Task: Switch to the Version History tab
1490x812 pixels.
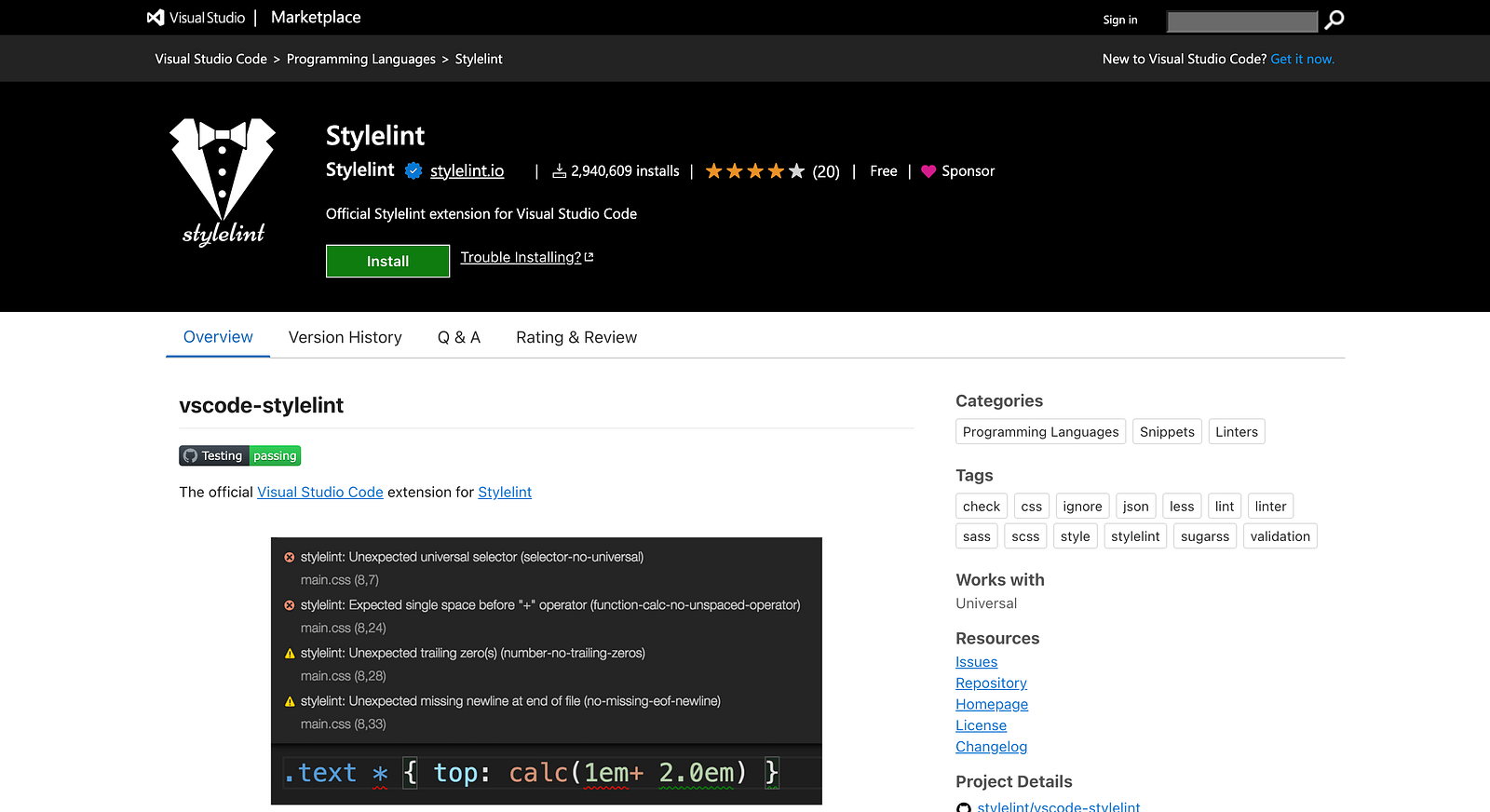Action: click(x=345, y=337)
